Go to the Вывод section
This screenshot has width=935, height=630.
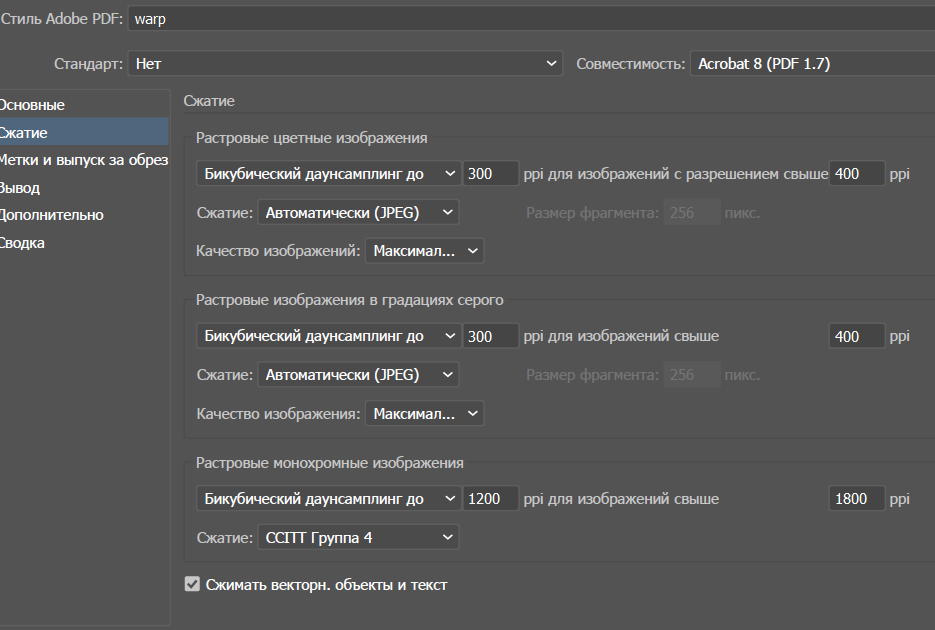(20, 188)
